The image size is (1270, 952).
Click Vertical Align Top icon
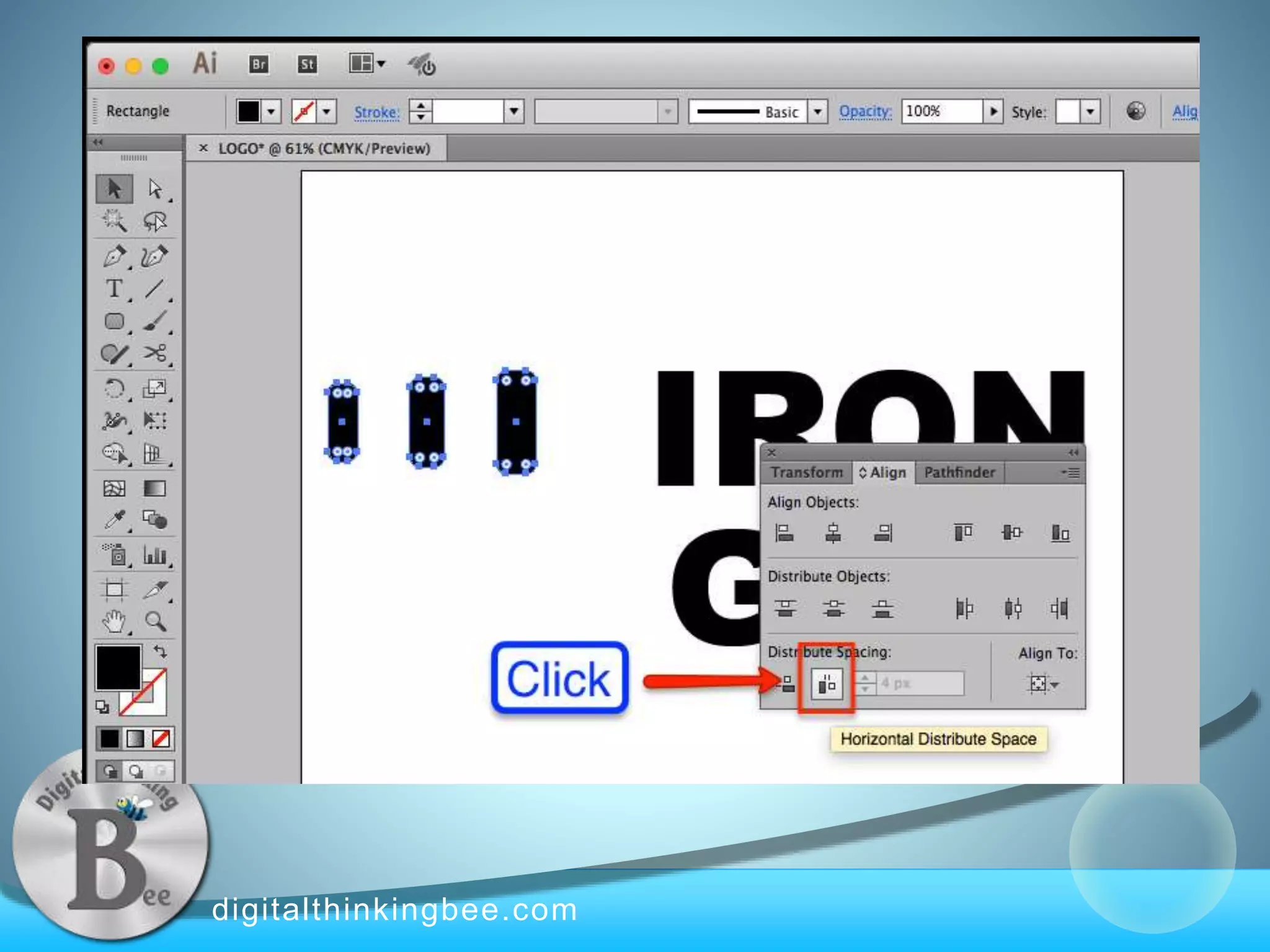pyautogui.click(x=963, y=532)
